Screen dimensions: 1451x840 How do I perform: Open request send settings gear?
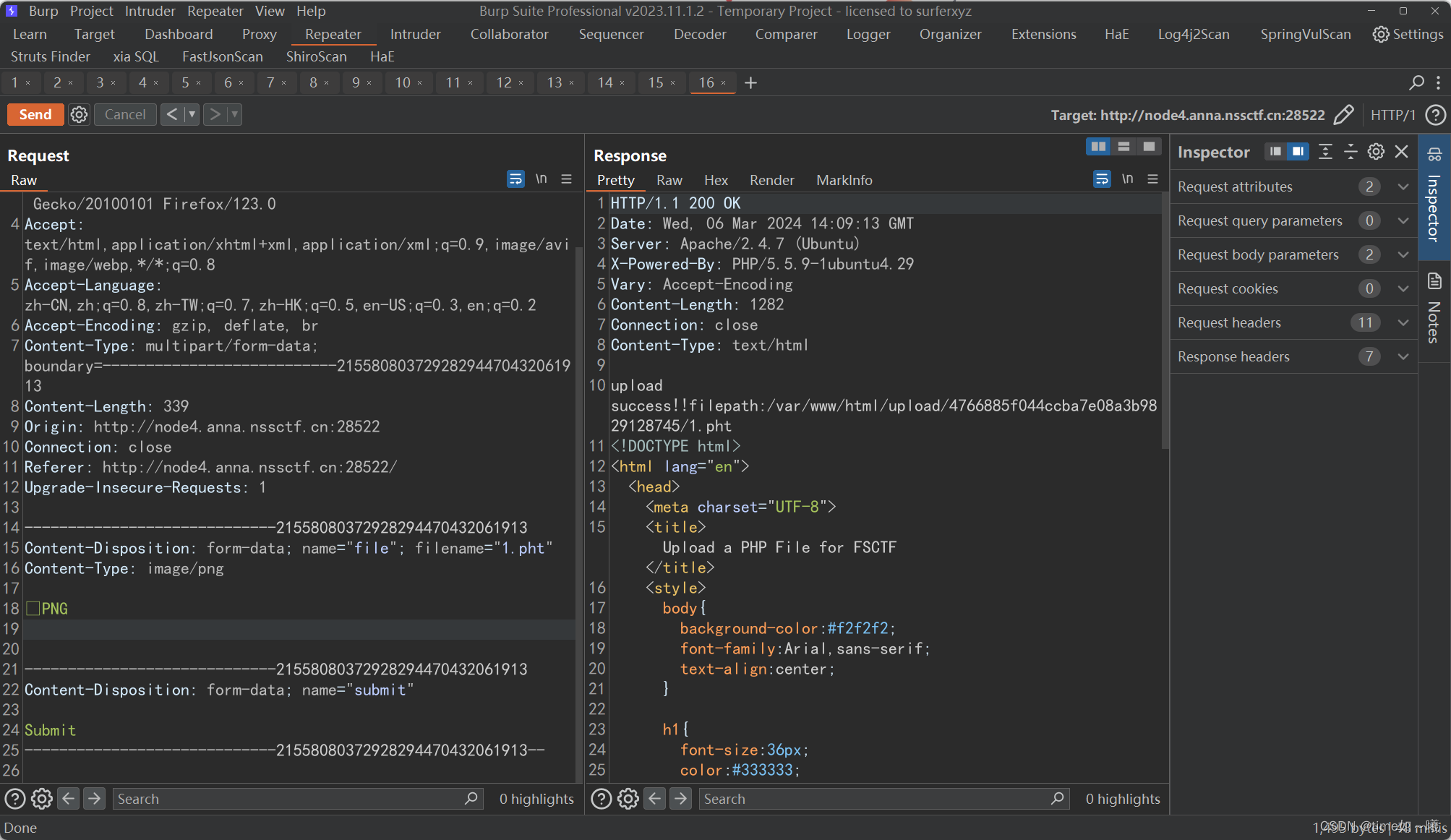coord(79,114)
